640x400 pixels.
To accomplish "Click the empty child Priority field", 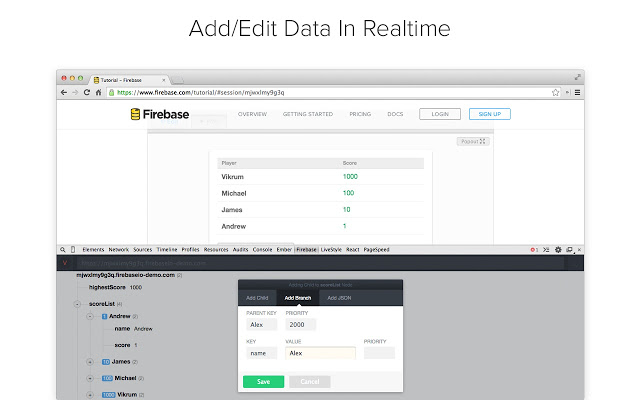I will pyautogui.click(x=379, y=353).
